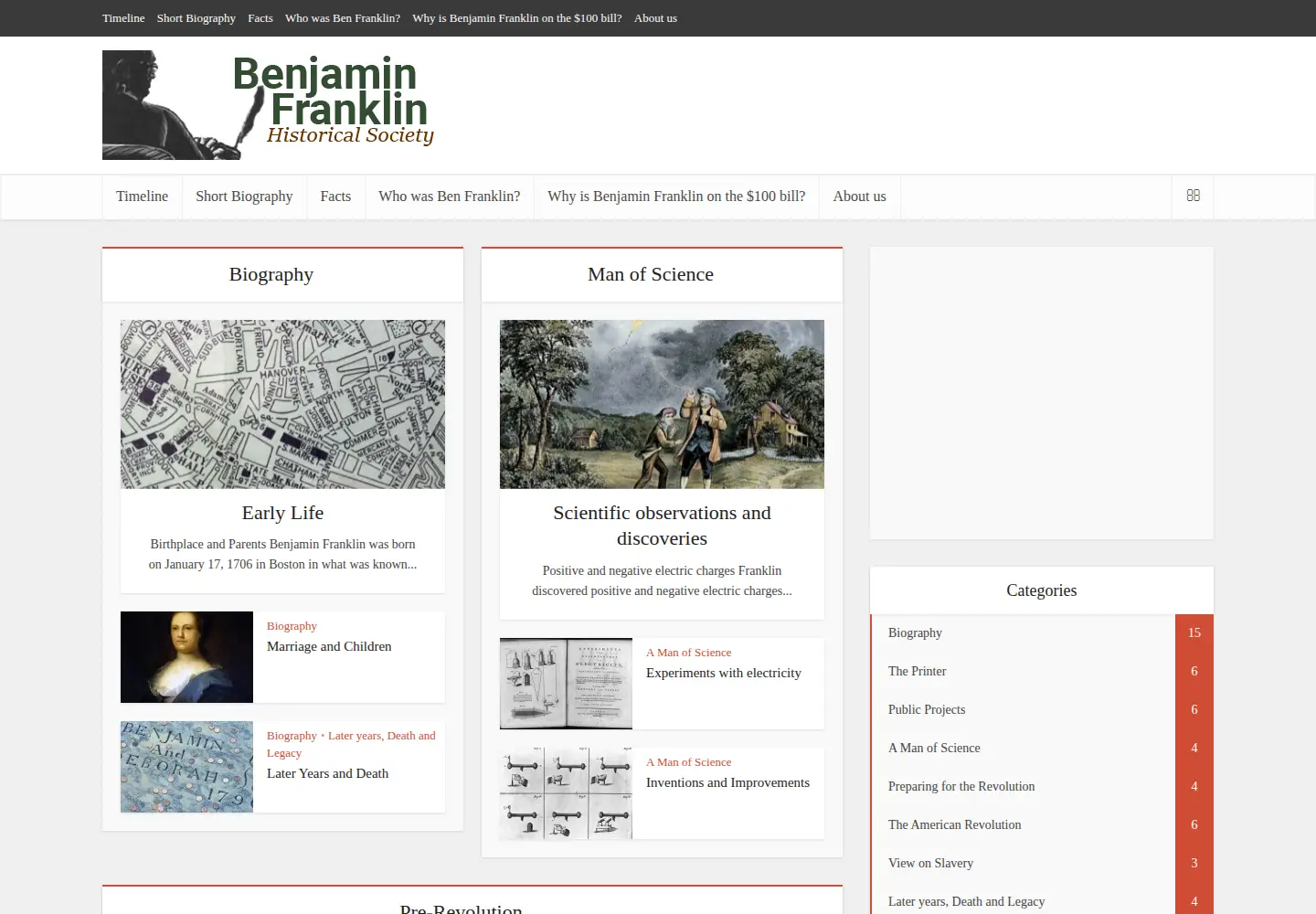Open the Later Years and Death article
The height and width of the screenshot is (914, 1316).
[x=327, y=773]
